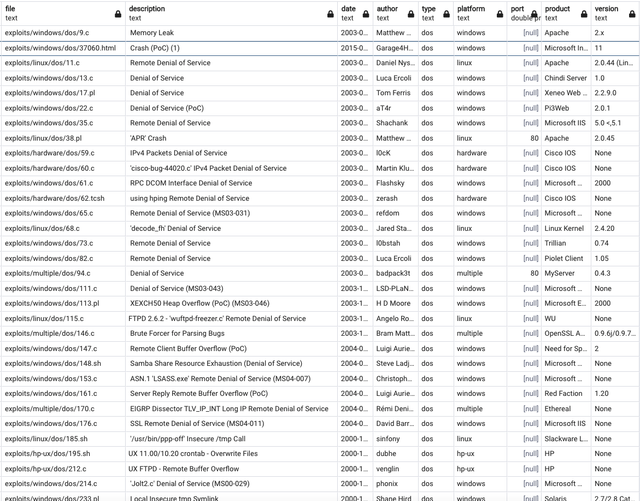The height and width of the screenshot is (501, 640).
Task: Click author cell 'Luca Ercoli' for Chindi Server
Action: tap(396, 78)
